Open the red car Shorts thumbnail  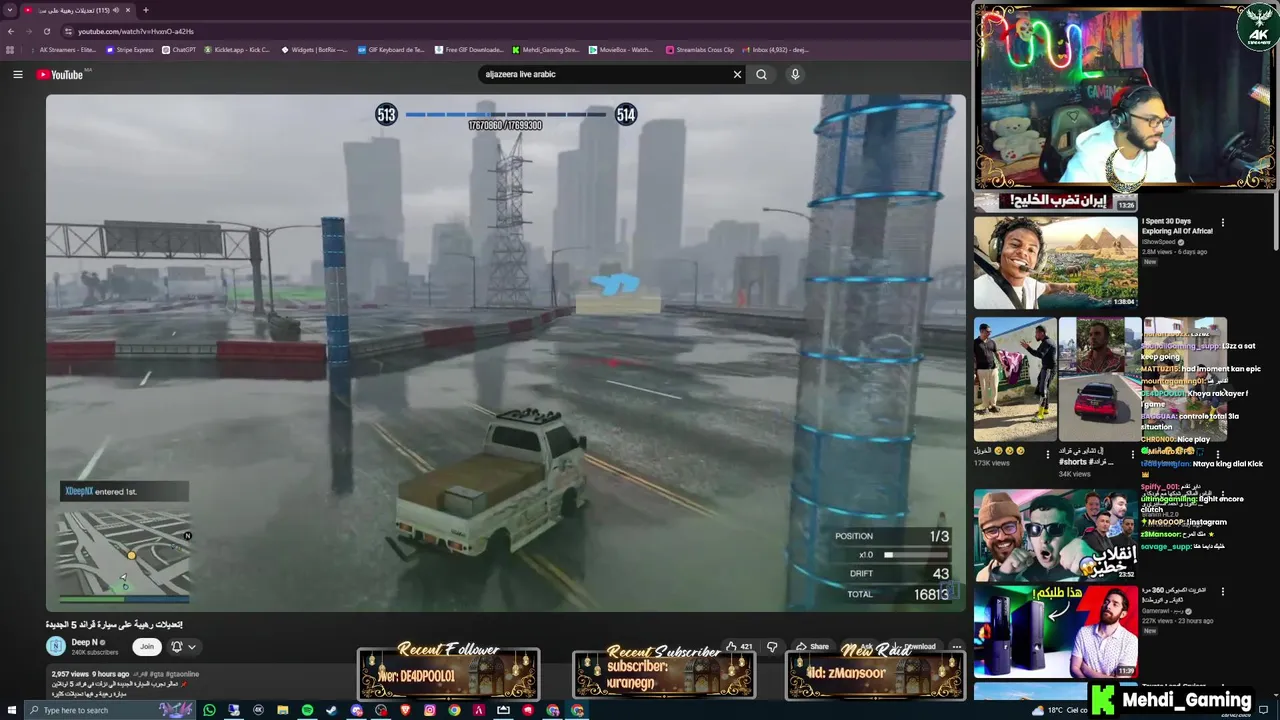(1100, 379)
